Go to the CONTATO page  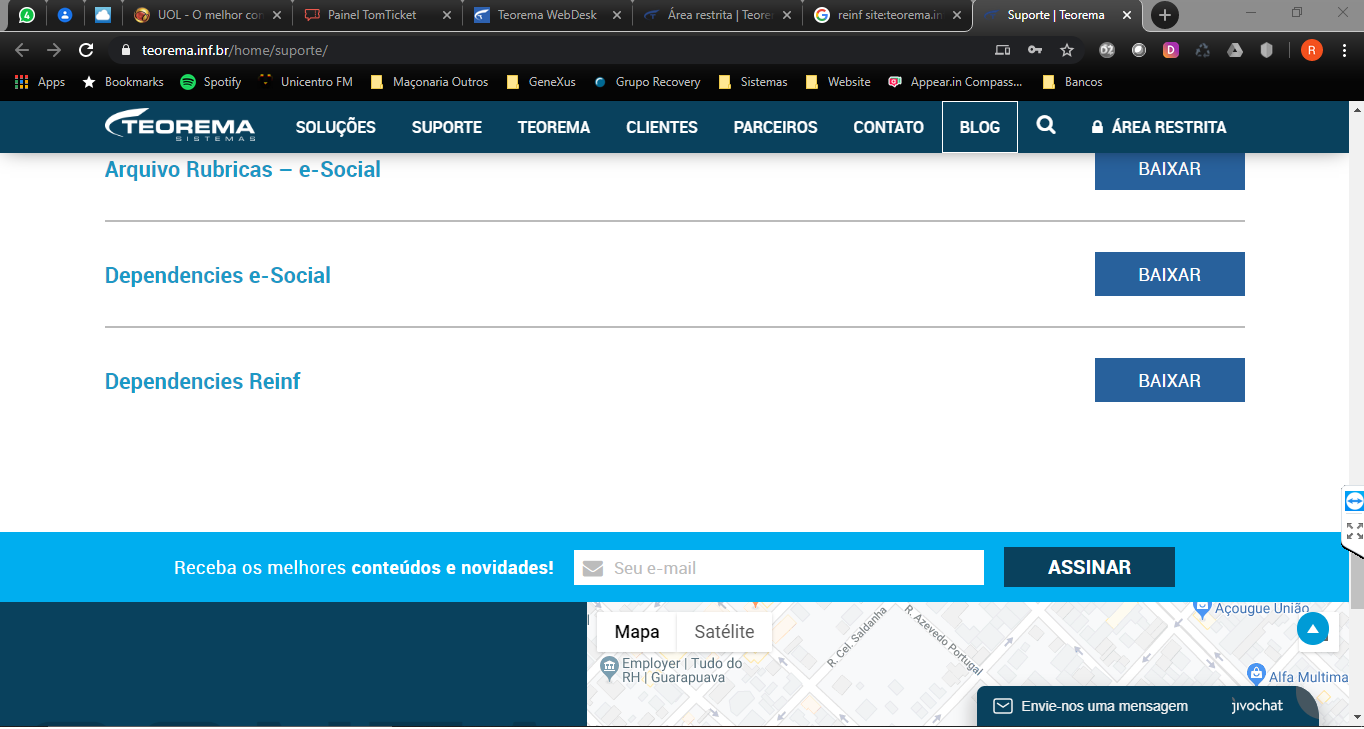[x=888, y=127]
